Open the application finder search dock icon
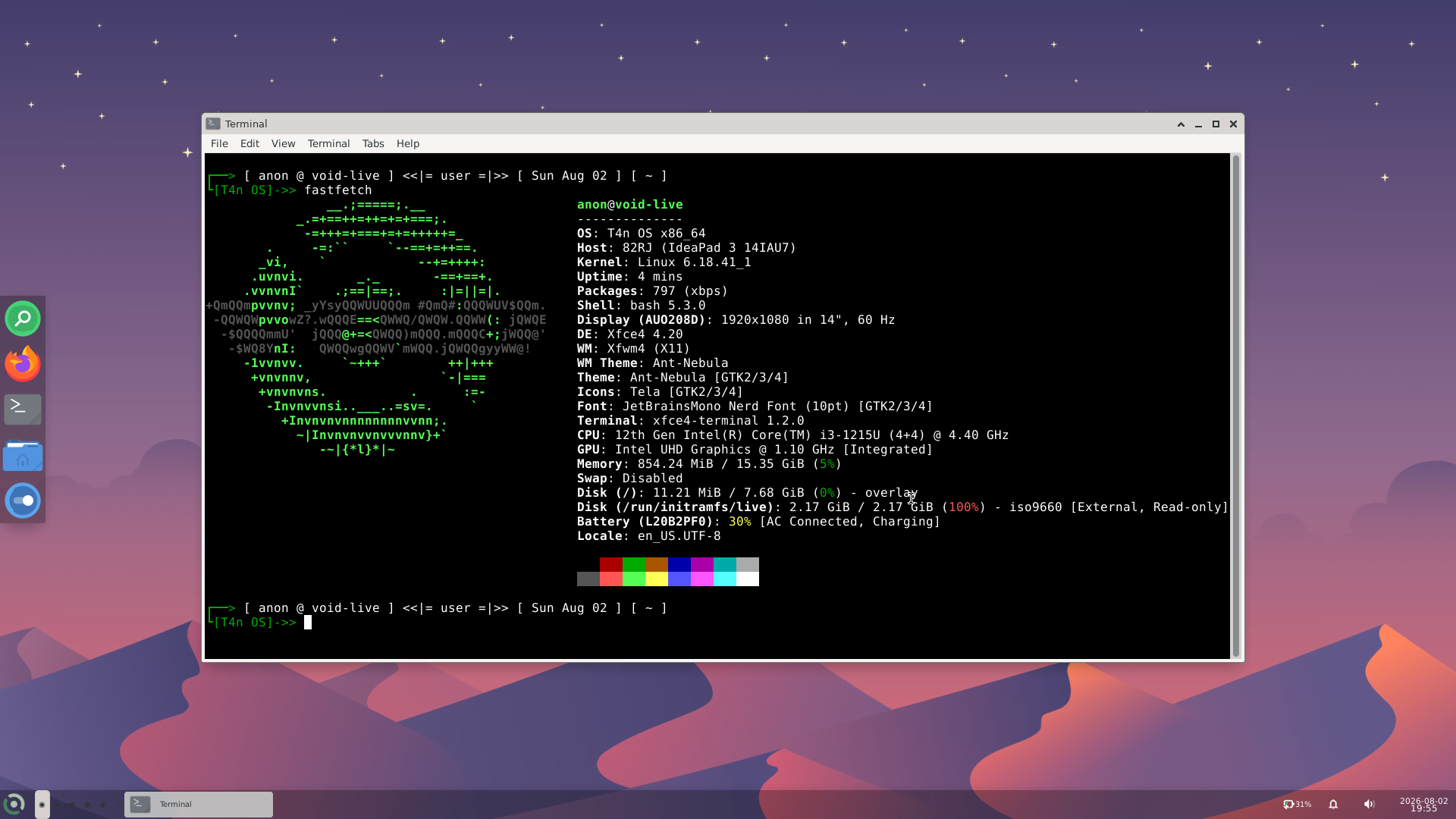Viewport: 1456px width, 819px height. coord(23,318)
